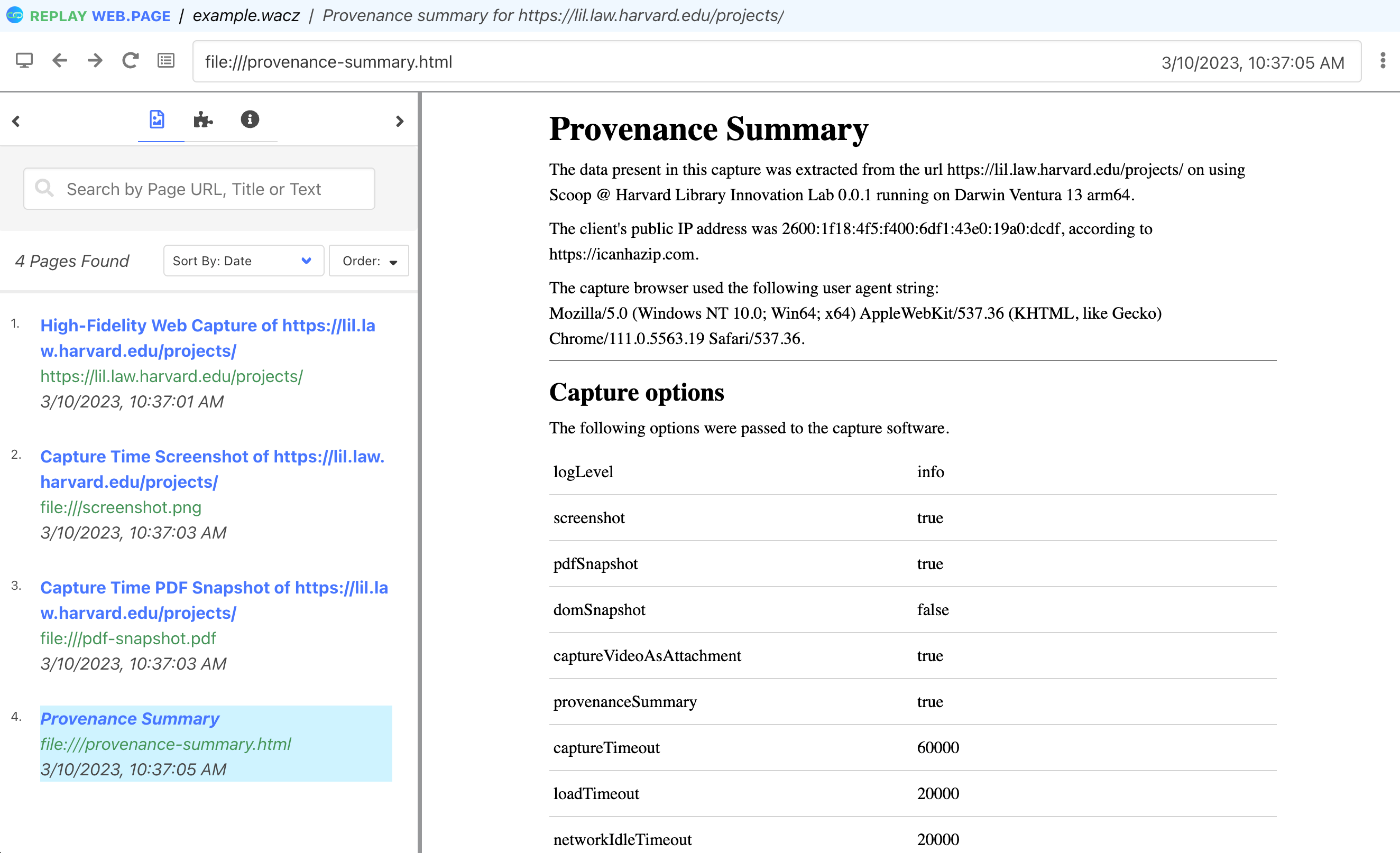Screen dimensions: 1400x853
Task: Collapse sidebar with left chevron
Action: tap(16, 121)
